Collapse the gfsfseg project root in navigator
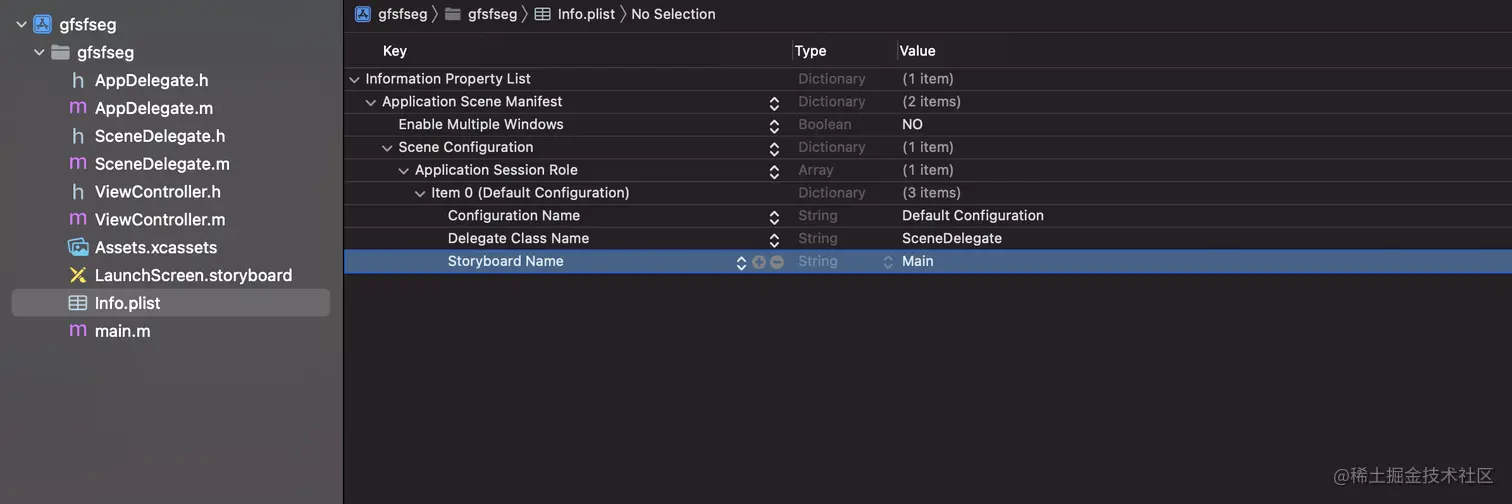1512x504 pixels. click(x=21, y=24)
